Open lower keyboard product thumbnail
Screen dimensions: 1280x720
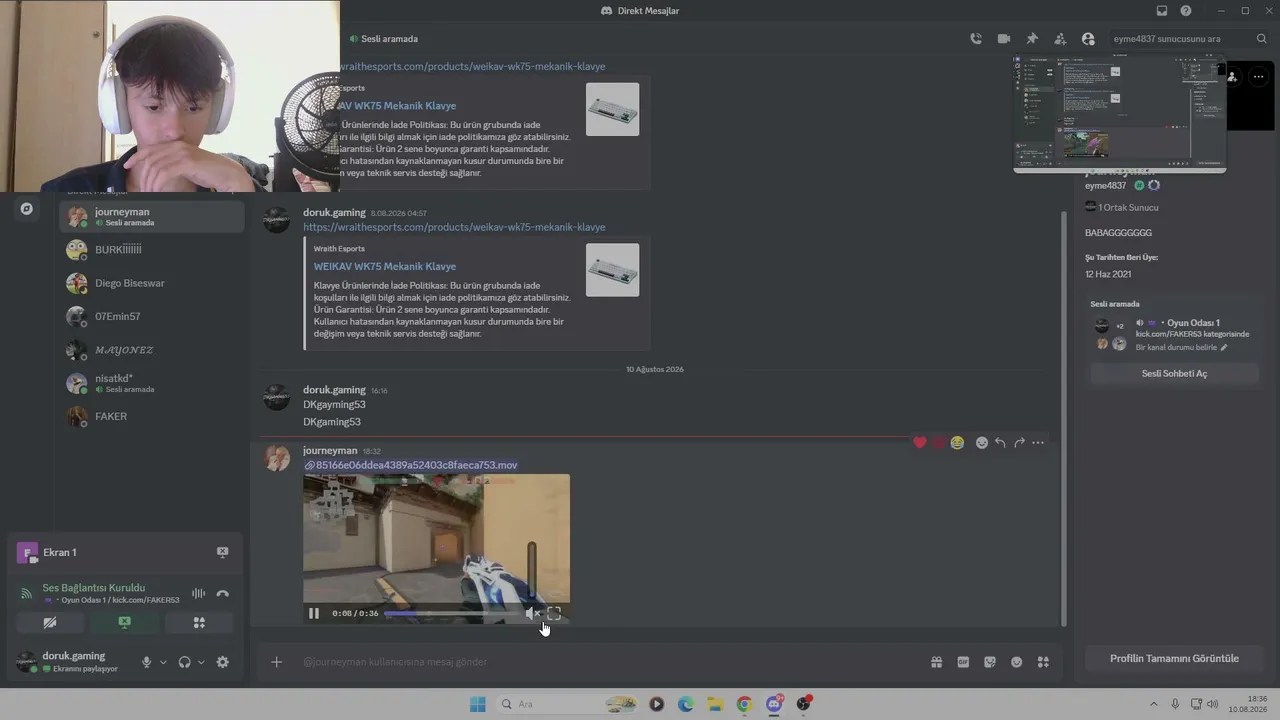[612, 270]
